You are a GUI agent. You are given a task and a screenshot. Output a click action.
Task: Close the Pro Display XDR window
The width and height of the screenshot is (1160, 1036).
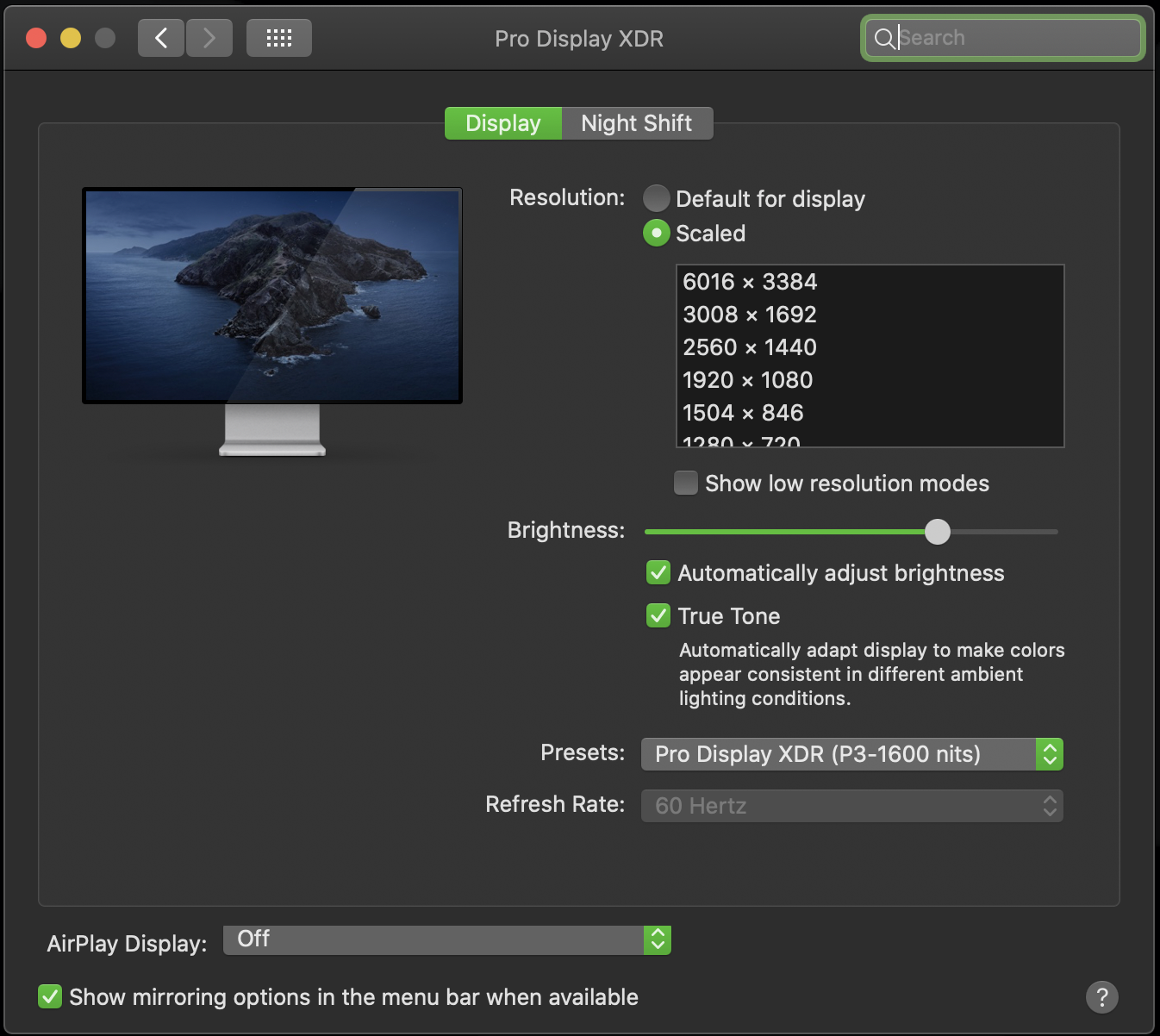[x=36, y=38]
